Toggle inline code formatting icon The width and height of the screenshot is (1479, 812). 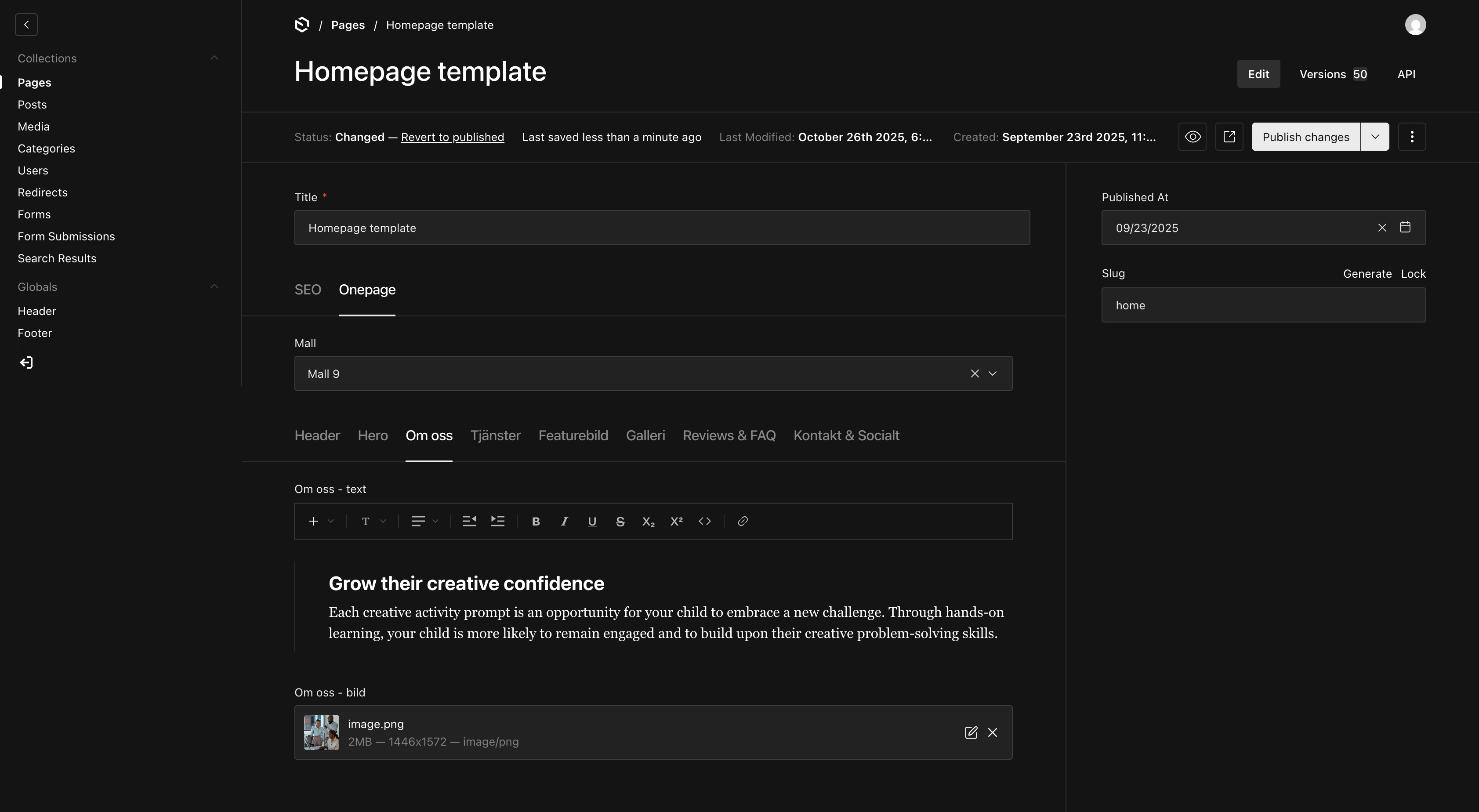click(x=704, y=522)
